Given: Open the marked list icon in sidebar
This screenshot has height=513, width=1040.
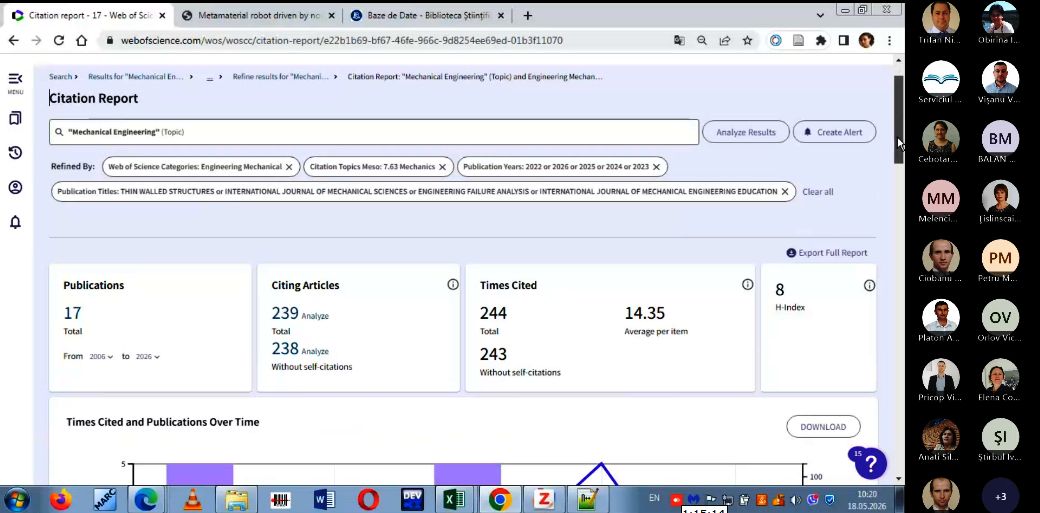Looking at the screenshot, I should click(15, 118).
